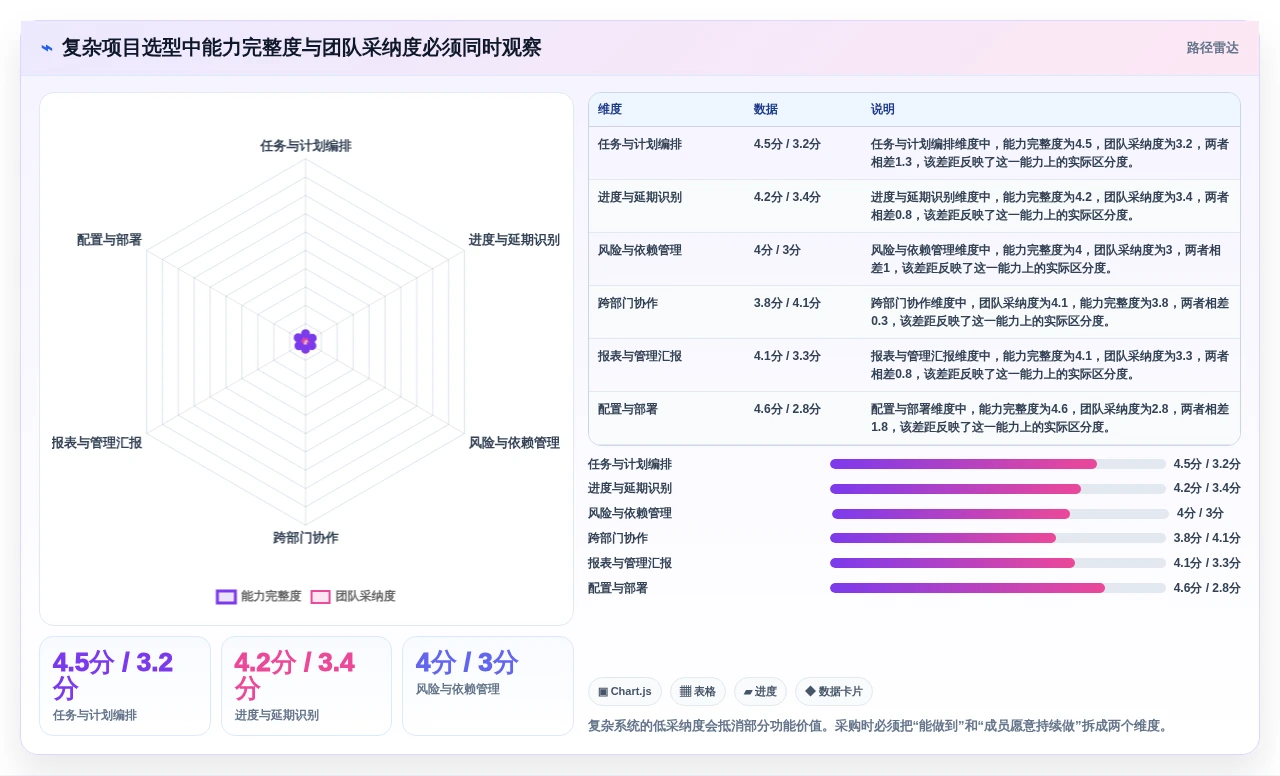The image size is (1280, 776).
Task: Click the page title heading text
Action: point(301,48)
